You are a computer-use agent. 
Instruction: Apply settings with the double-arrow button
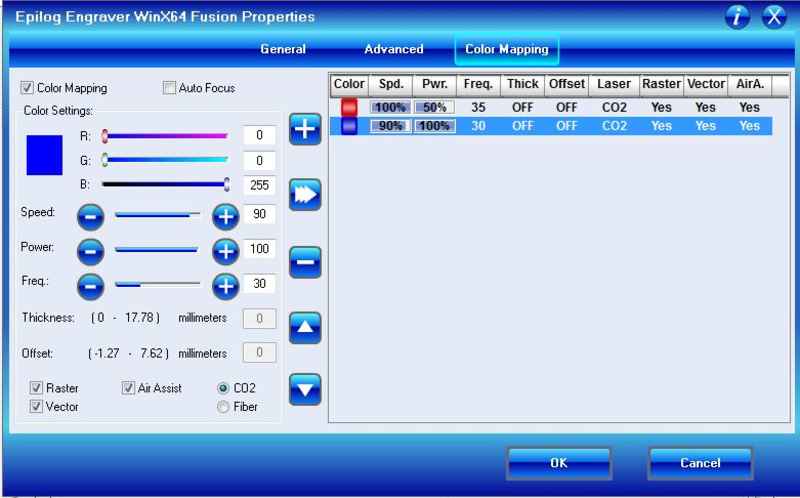click(x=305, y=194)
